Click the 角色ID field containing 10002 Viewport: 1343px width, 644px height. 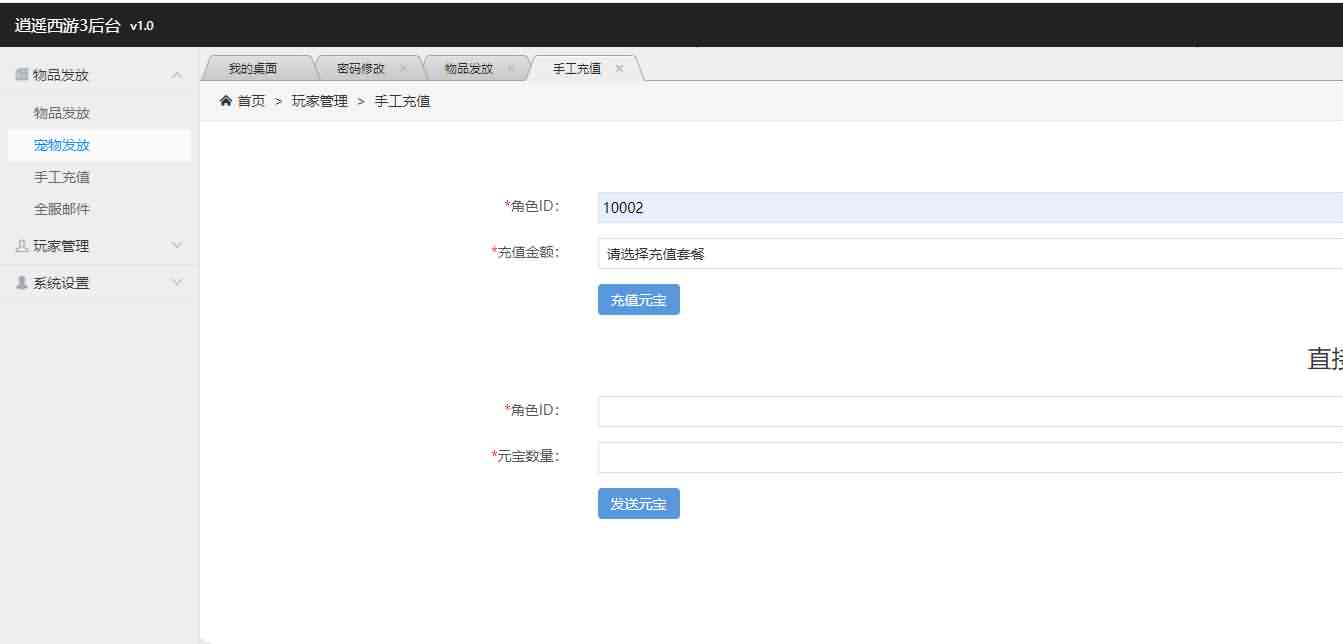tap(900, 207)
